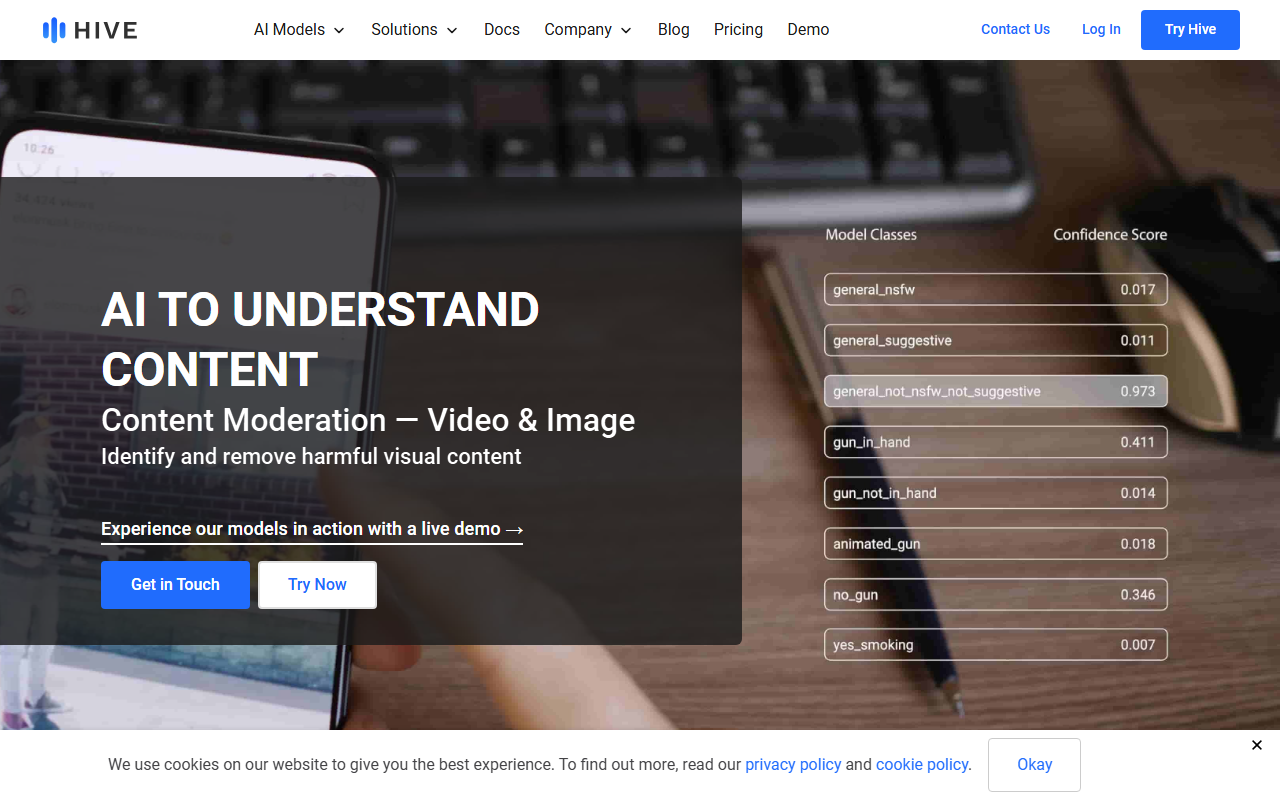Click the Model Classes column heading
This screenshot has width=1280, height=800.
point(871,235)
